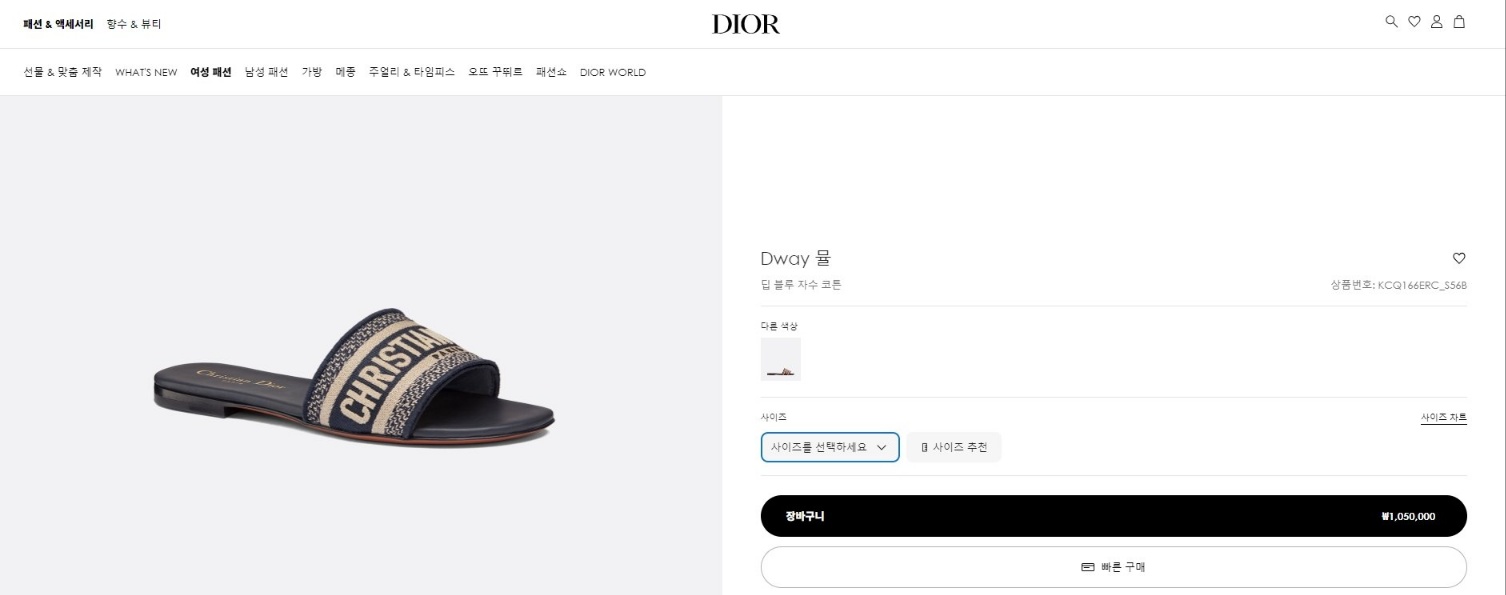Click the DIOR logo

click(x=746, y=24)
